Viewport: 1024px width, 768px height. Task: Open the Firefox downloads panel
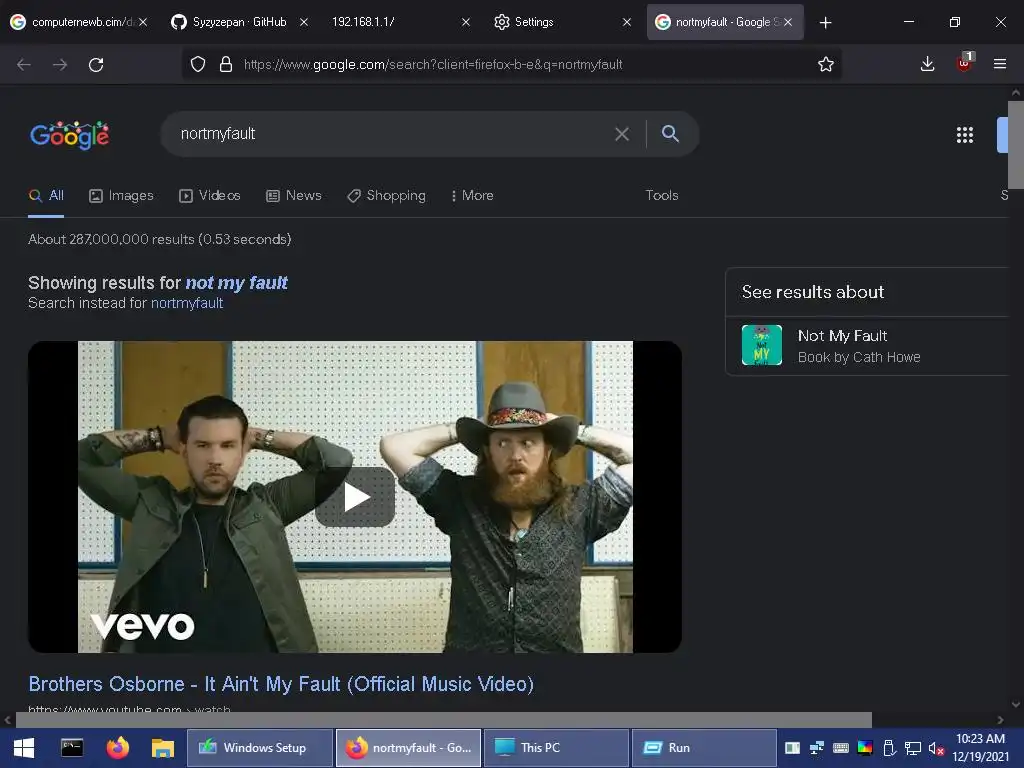927,64
